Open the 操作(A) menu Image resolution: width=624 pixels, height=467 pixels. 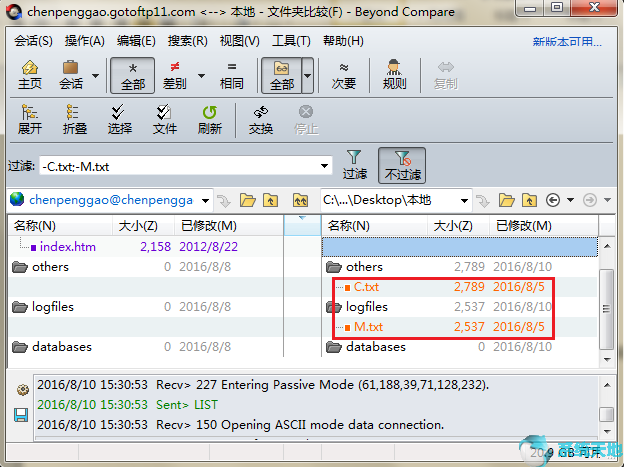[x=84, y=41]
